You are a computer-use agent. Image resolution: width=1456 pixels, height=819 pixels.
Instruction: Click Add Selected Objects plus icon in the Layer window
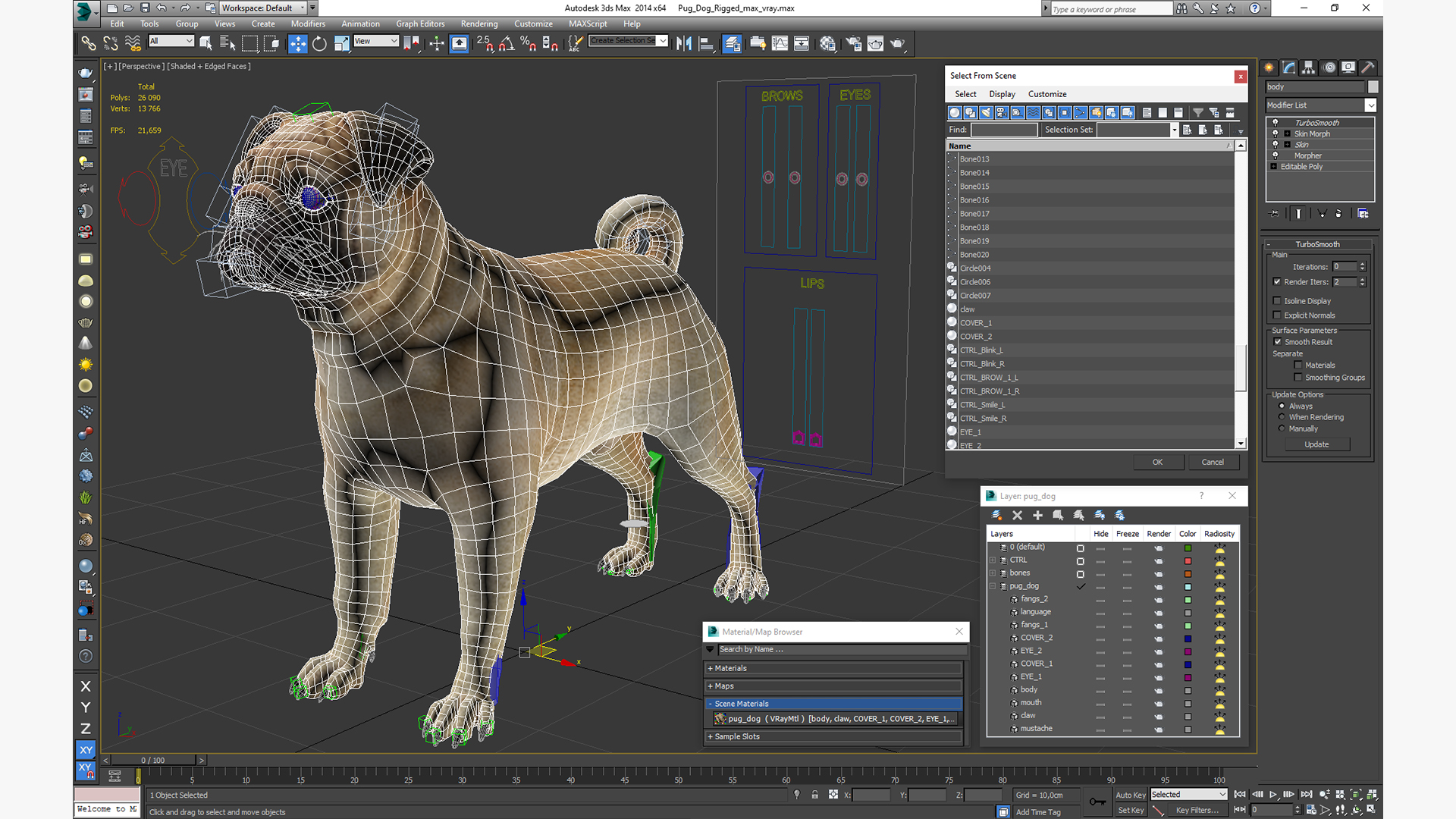point(1037,516)
